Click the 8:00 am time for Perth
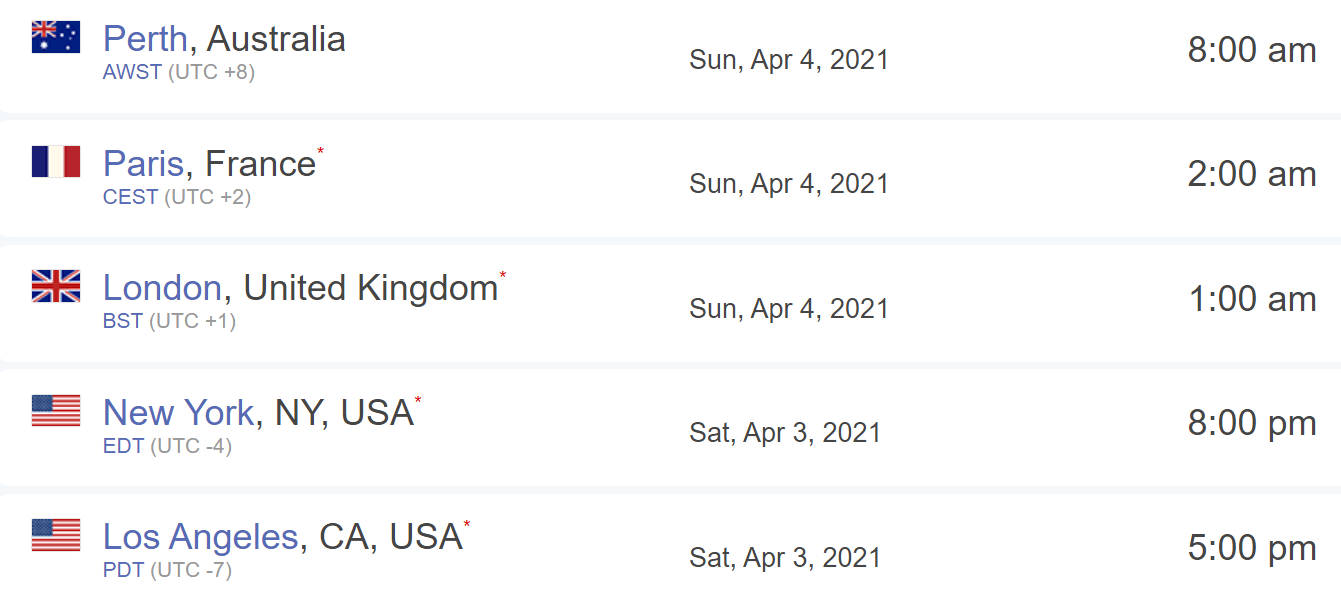This screenshot has height=595, width=1341. point(1251,50)
